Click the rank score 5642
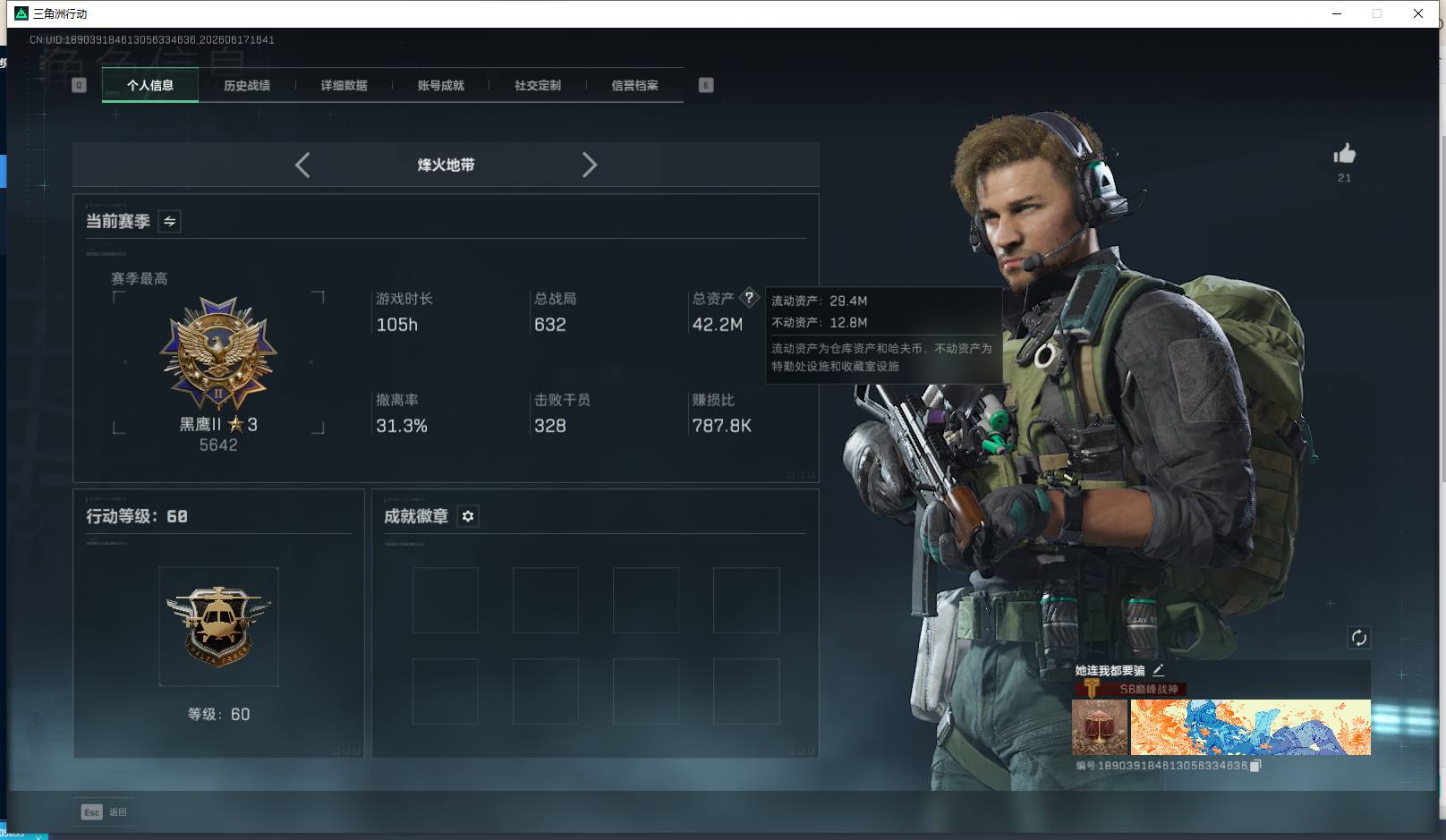This screenshot has width=1446, height=840. pyautogui.click(x=218, y=445)
